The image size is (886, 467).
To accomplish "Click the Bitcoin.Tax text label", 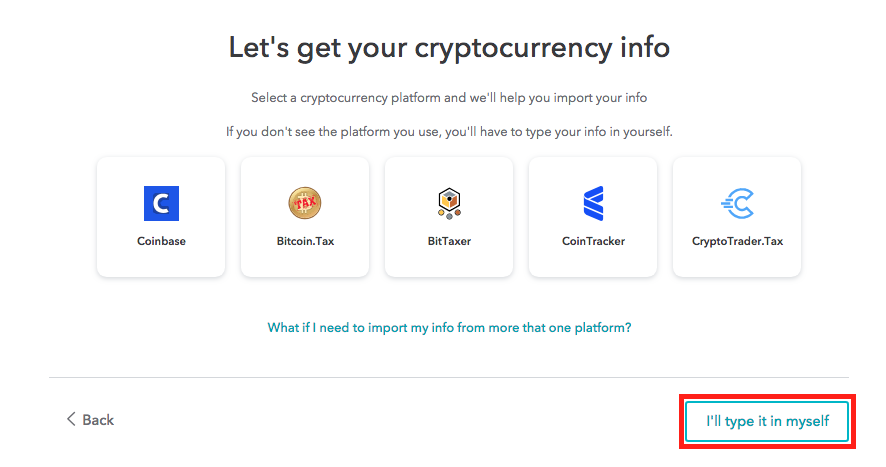I will 305,241.
